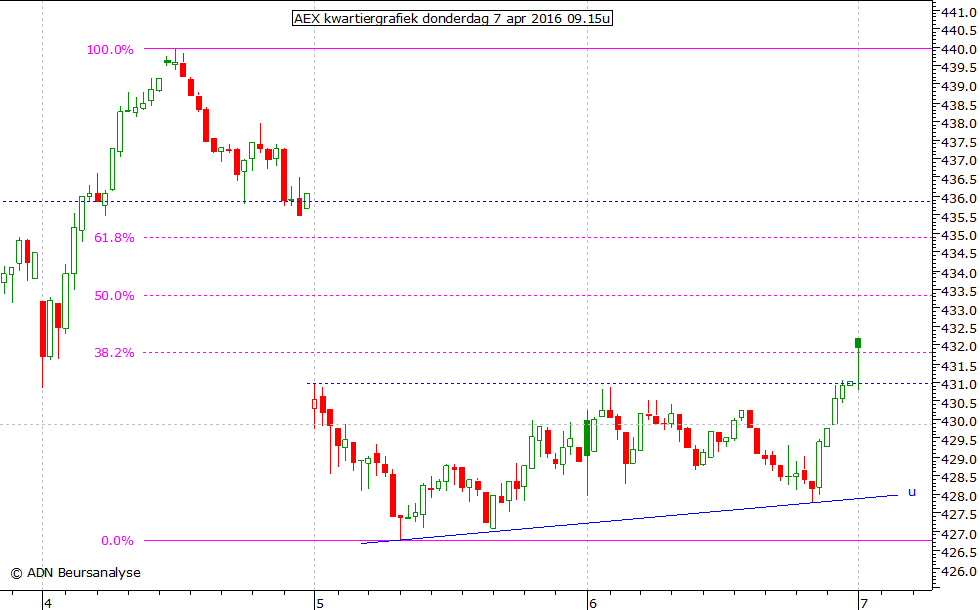Click the 429.0 price axis value

click(x=959, y=459)
